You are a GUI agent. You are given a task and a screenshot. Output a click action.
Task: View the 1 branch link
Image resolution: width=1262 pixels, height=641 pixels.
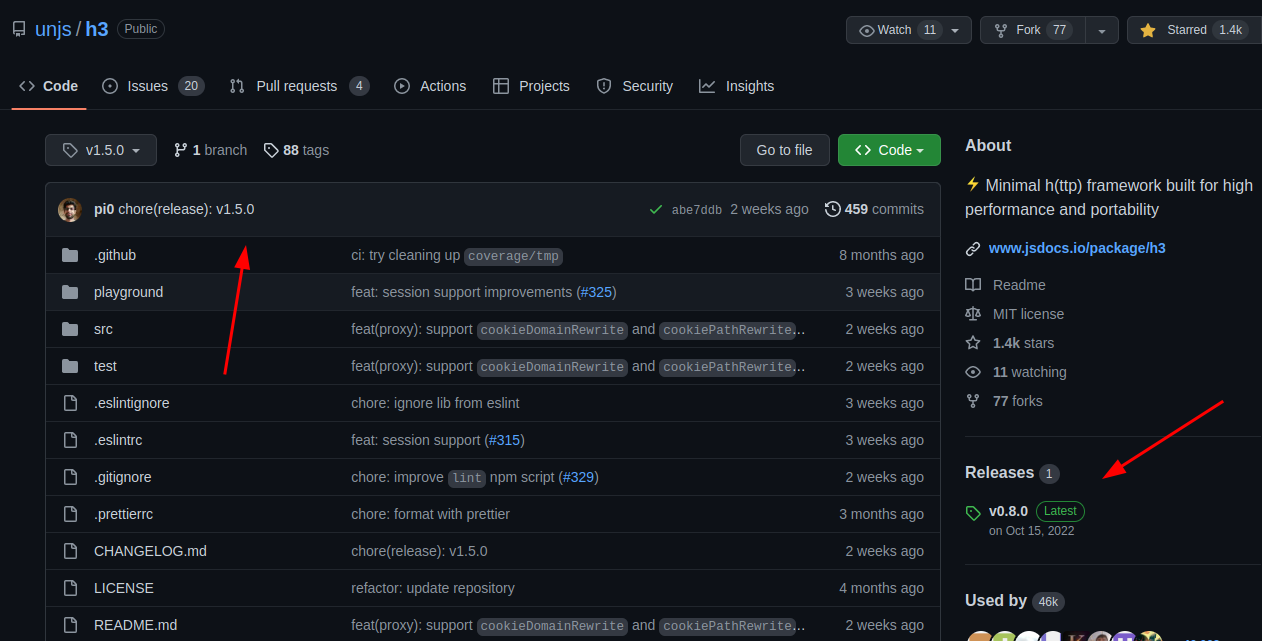click(x=210, y=150)
